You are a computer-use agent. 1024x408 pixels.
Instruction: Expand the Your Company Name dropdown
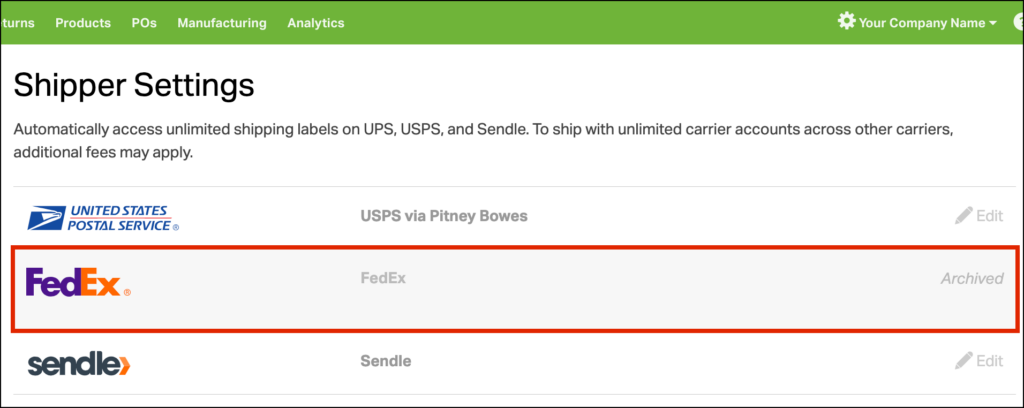927,23
